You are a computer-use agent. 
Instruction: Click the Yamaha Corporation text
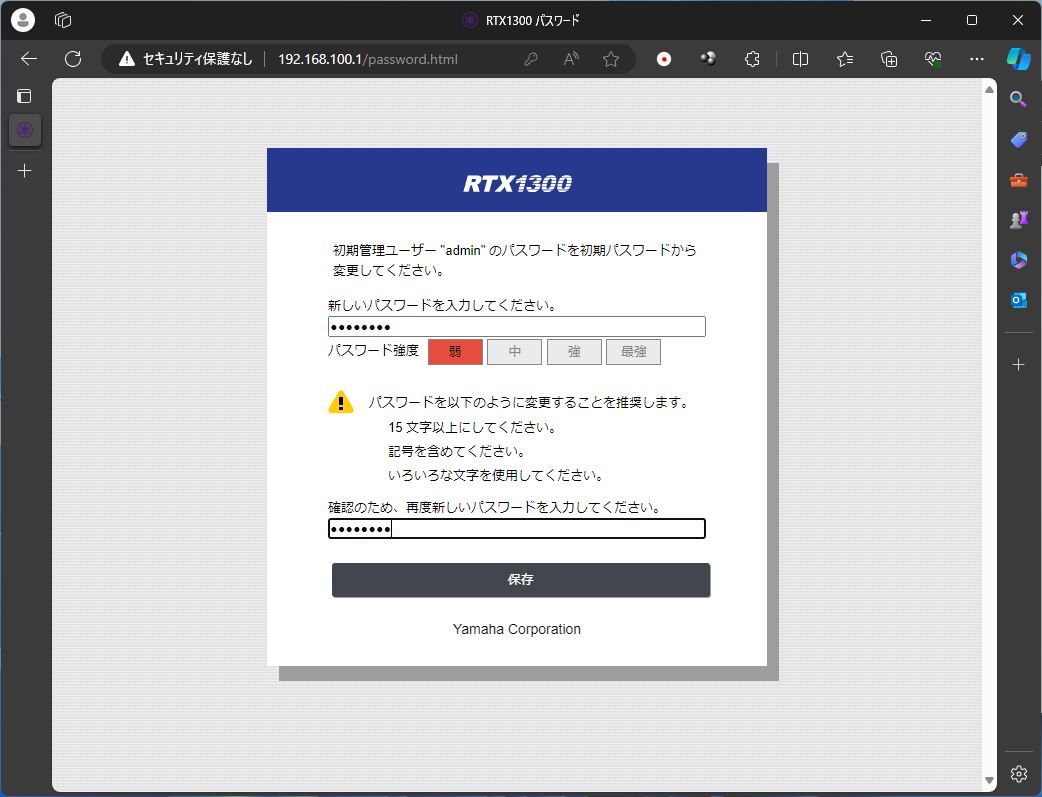[x=516, y=629]
